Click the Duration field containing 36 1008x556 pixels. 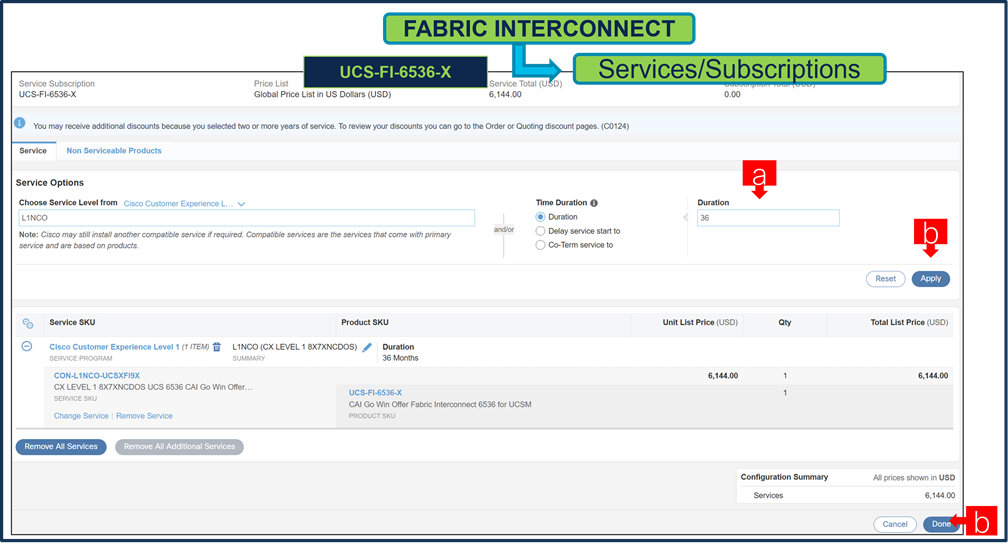pyautogui.click(x=768, y=218)
